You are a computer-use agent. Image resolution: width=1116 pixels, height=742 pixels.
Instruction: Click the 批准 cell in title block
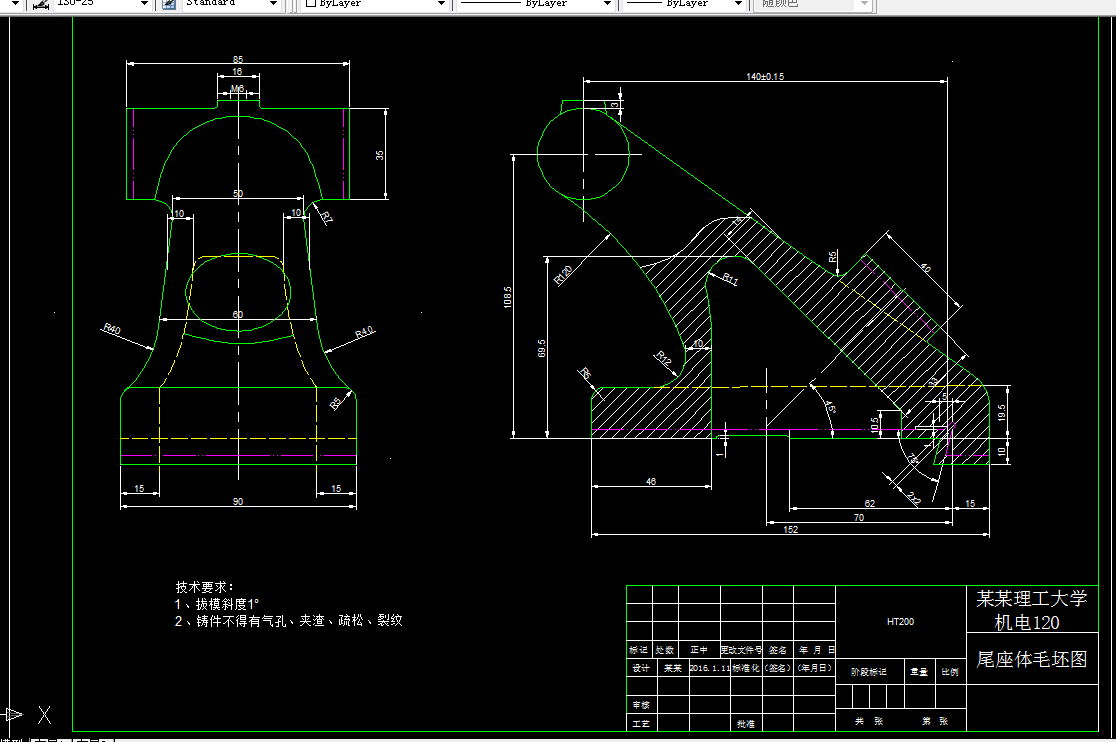tap(745, 724)
